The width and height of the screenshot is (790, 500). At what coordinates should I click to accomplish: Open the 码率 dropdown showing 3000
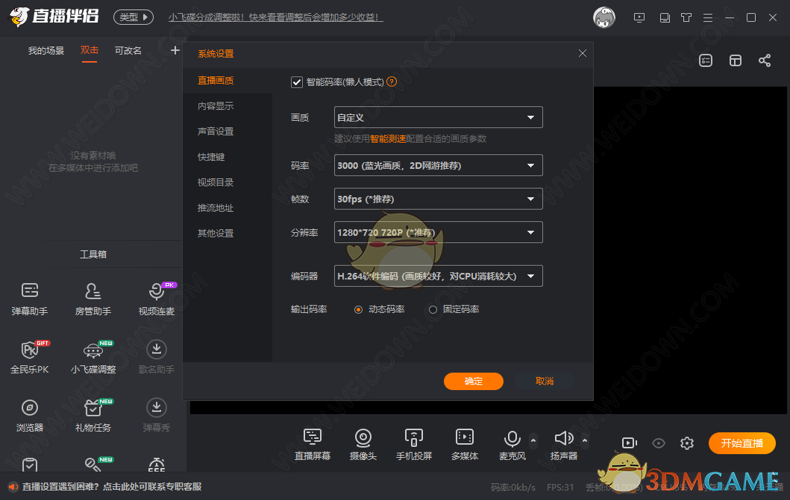point(438,165)
